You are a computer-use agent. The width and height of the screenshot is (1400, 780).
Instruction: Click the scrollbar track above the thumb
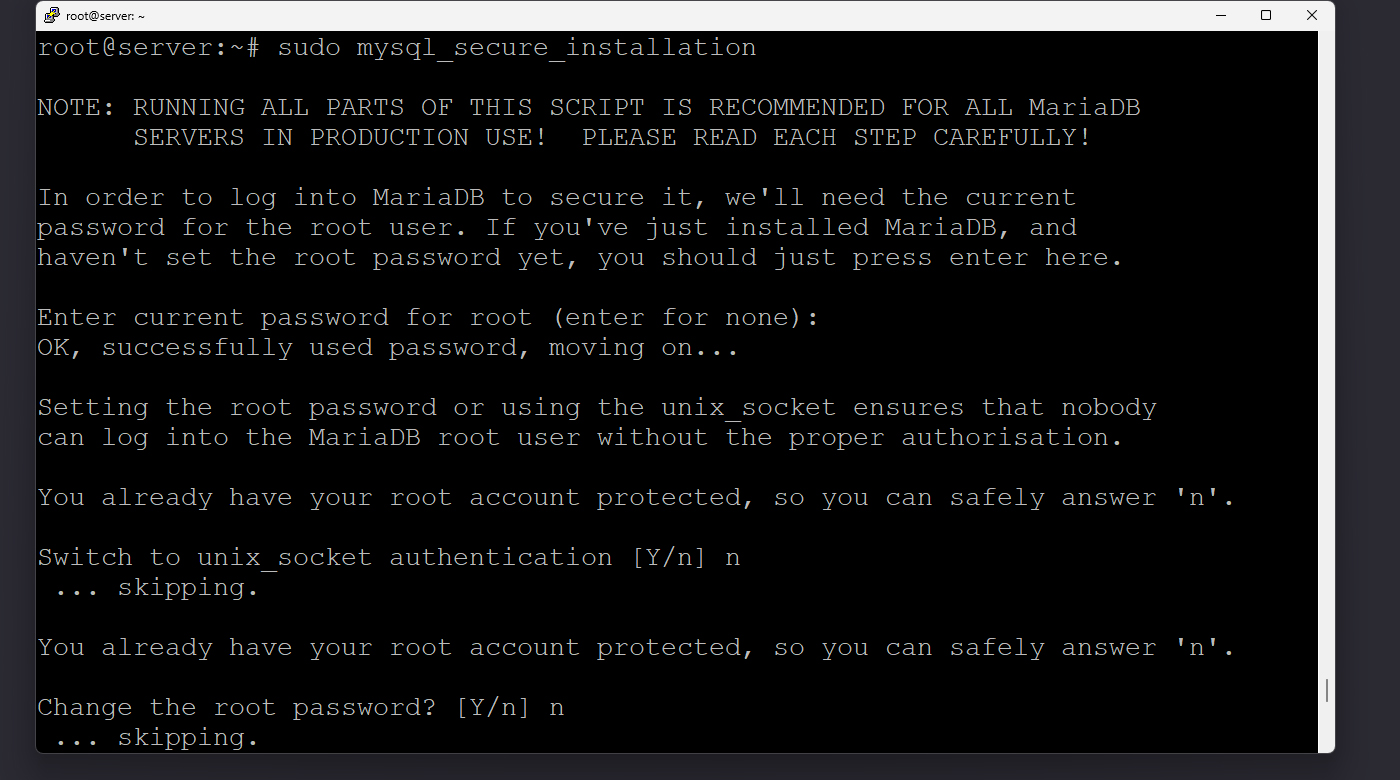pos(1327,350)
